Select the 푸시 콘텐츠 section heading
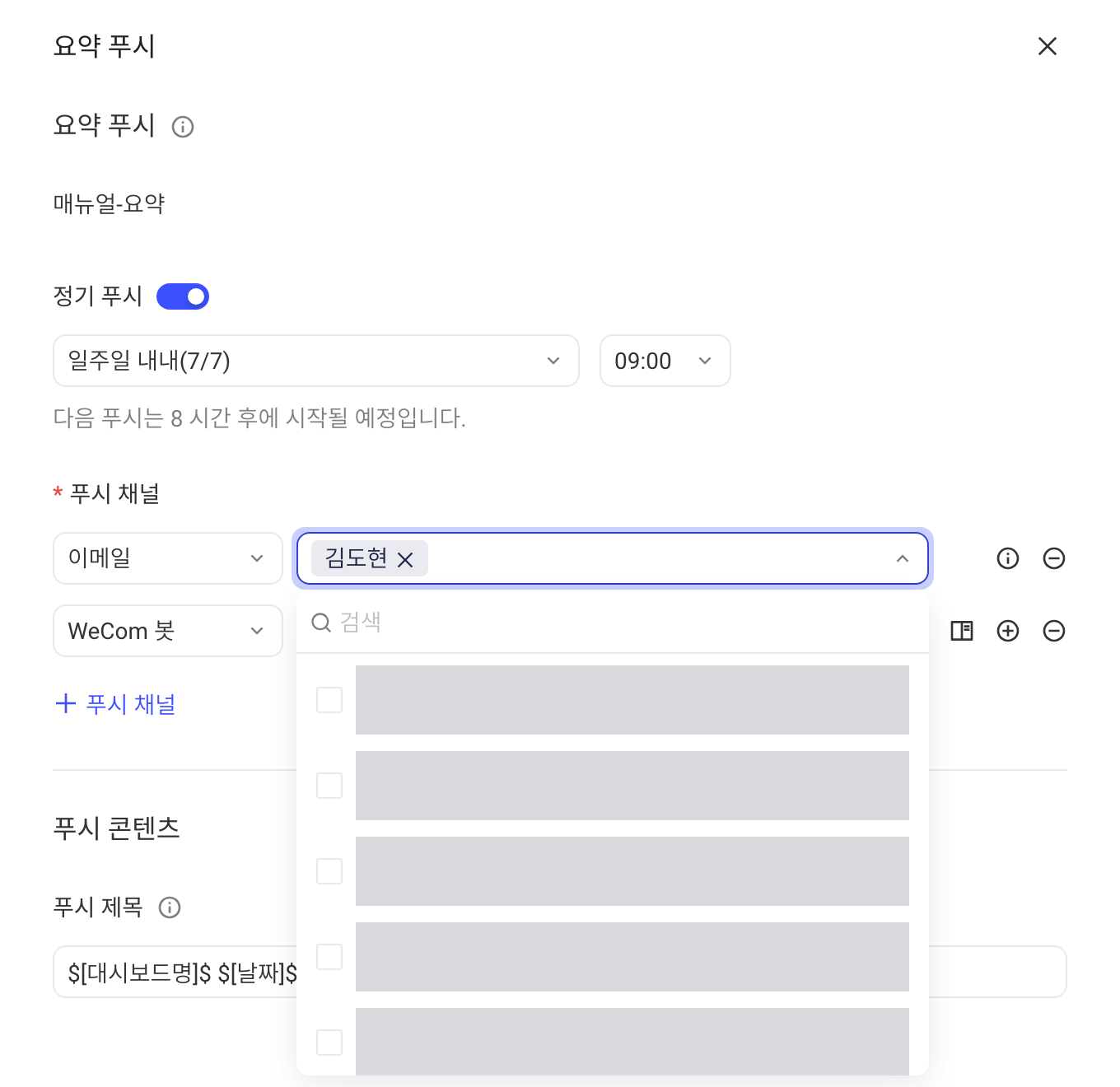The width and height of the screenshot is (1120, 1087). pyautogui.click(x=116, y=828)
